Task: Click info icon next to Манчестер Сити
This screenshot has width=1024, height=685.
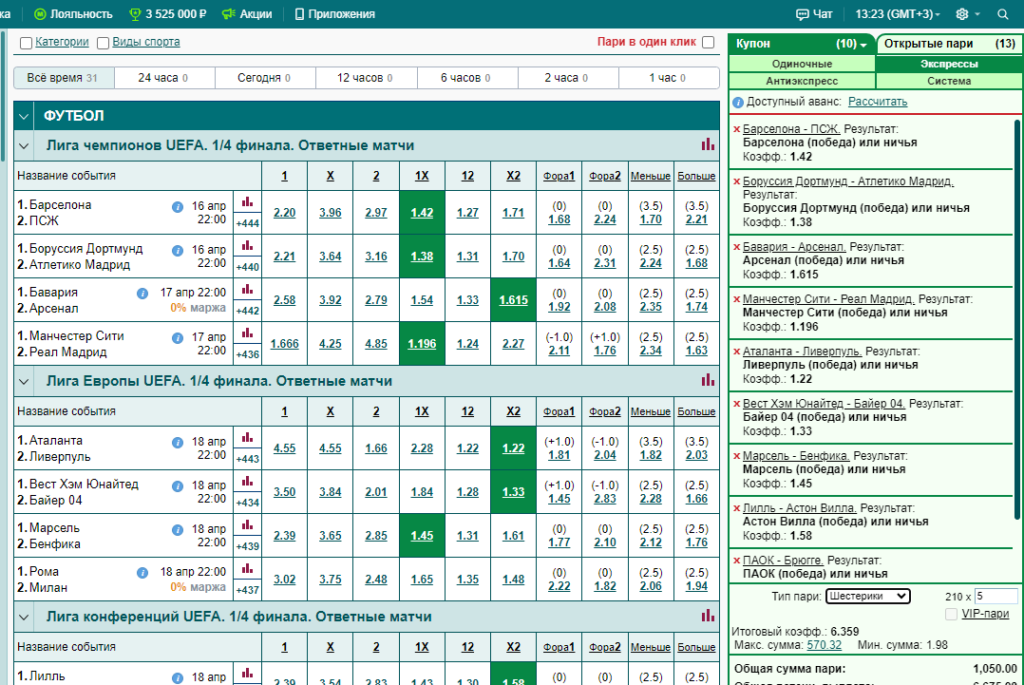Action: tap(177, 338)
